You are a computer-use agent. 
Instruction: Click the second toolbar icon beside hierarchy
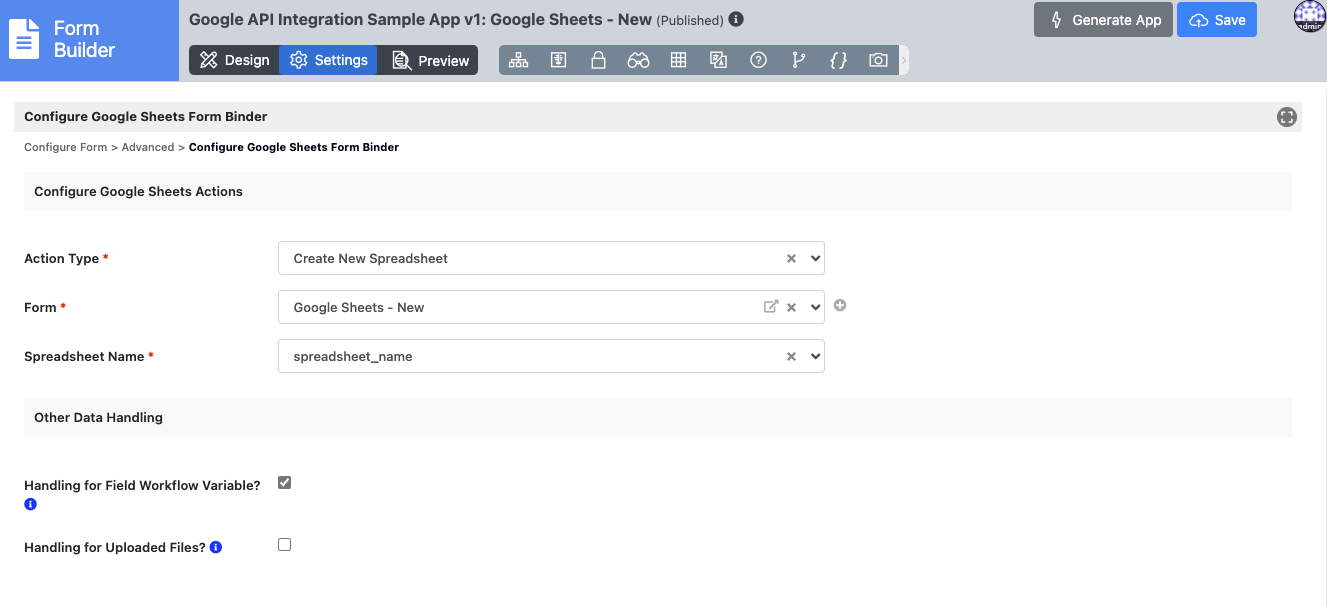[x=558, y=60]
